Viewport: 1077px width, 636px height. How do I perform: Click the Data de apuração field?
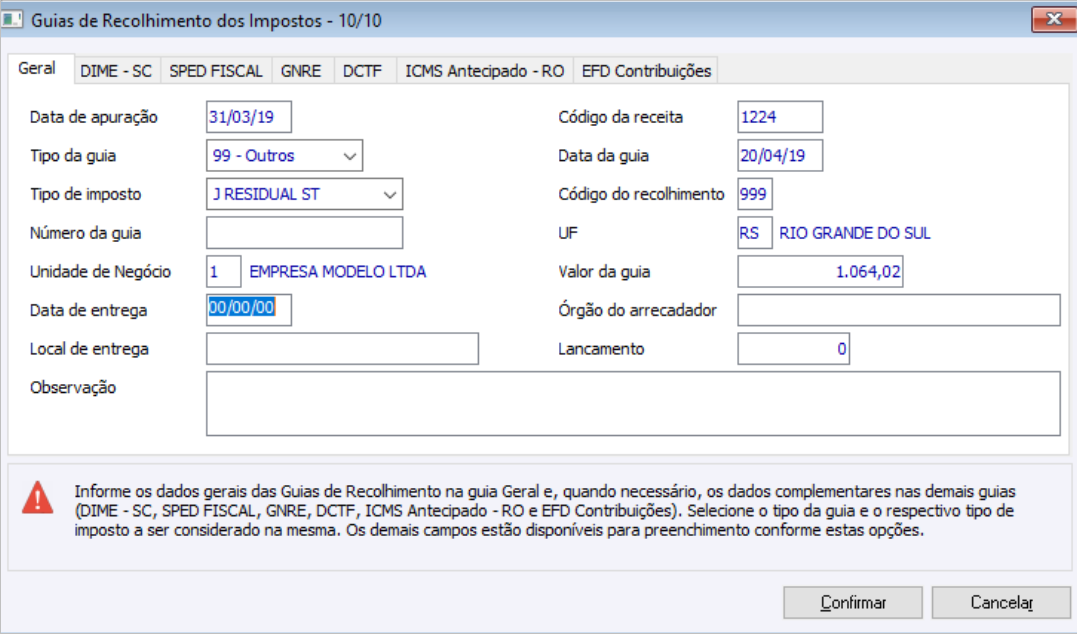(249, 117)
